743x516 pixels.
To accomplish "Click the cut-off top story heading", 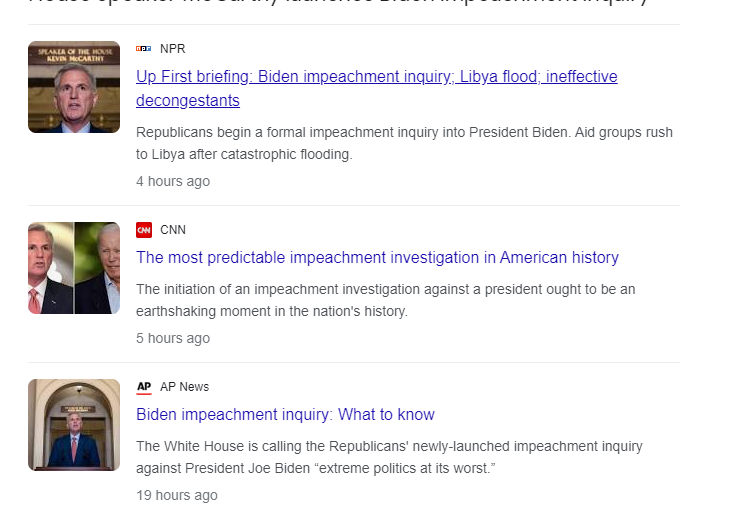I will 340,4.
